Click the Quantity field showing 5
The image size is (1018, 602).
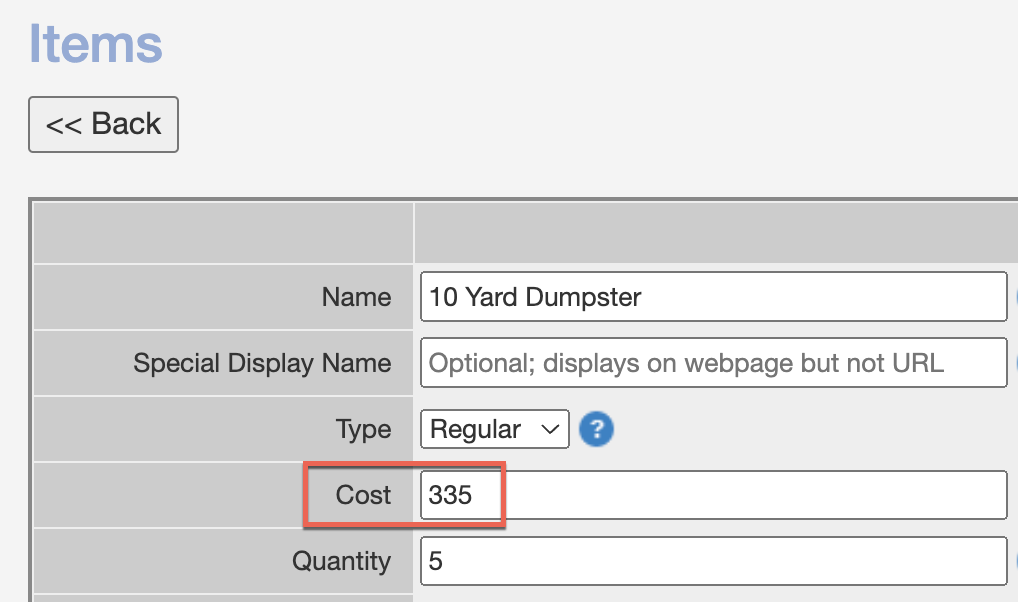(712, 561)
